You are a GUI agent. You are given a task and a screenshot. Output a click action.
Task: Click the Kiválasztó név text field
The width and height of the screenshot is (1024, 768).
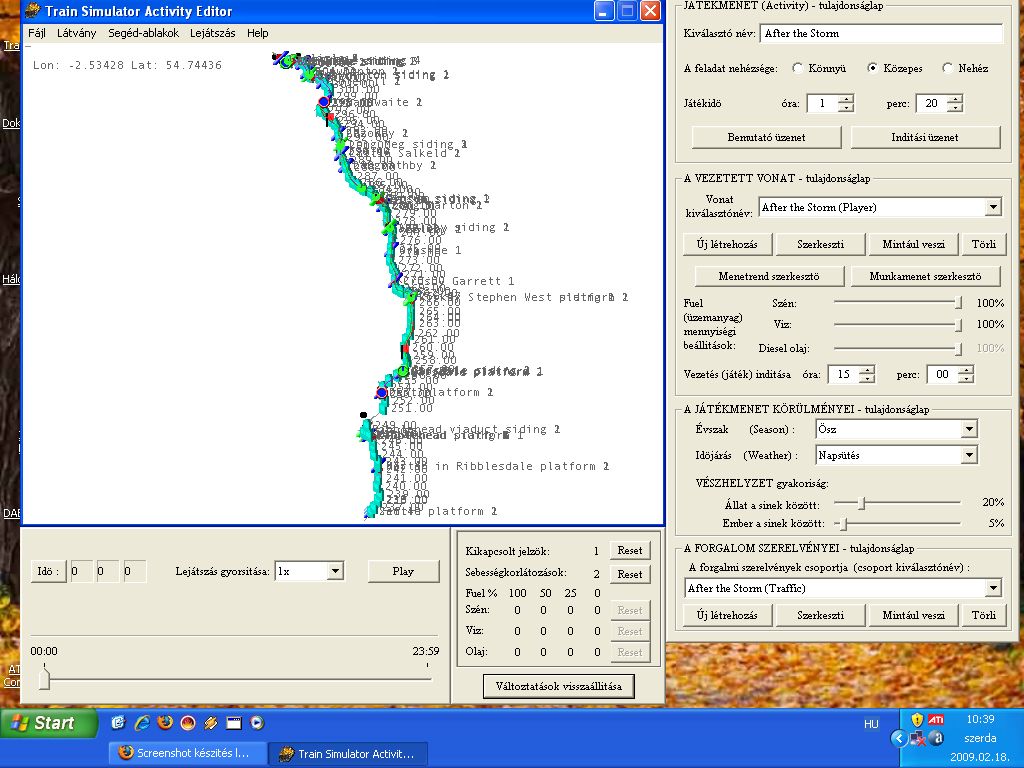point(881,33)
